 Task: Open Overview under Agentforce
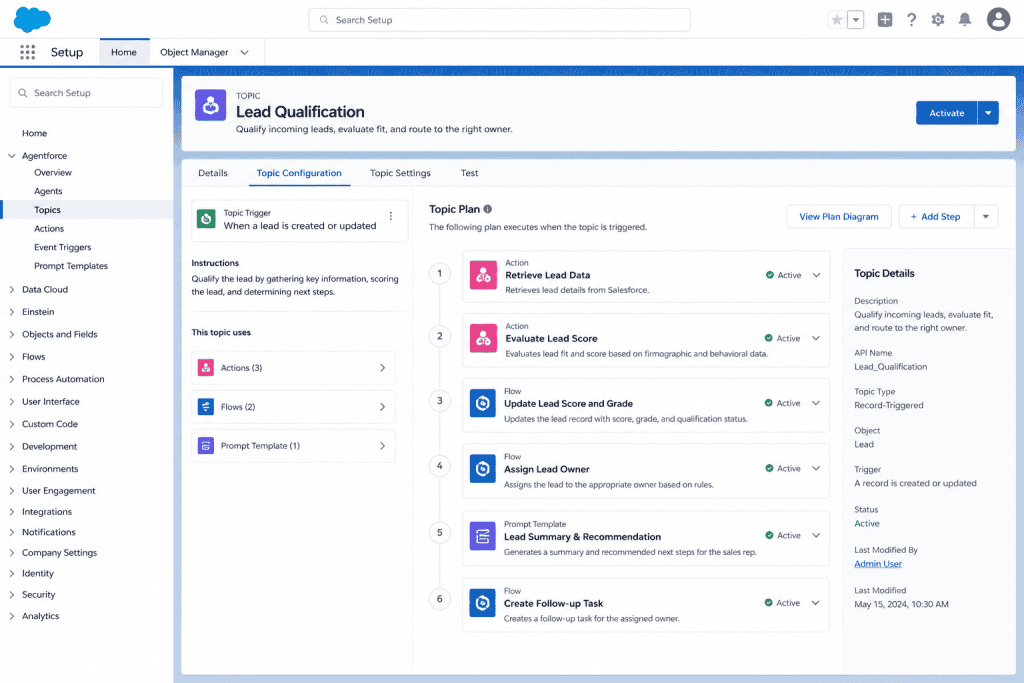(53, 173)
